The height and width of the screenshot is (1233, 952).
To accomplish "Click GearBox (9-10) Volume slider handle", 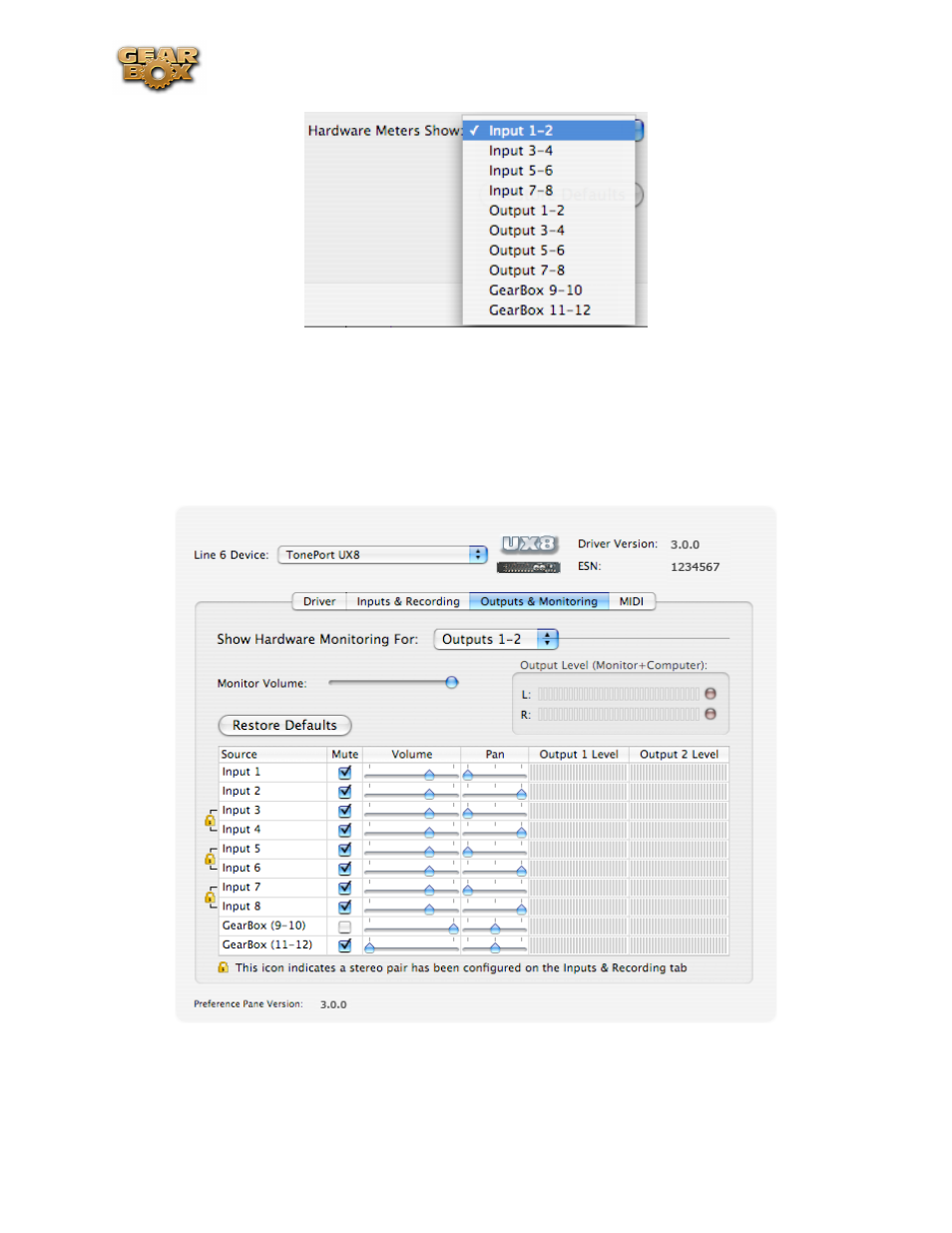I will 454,928.
